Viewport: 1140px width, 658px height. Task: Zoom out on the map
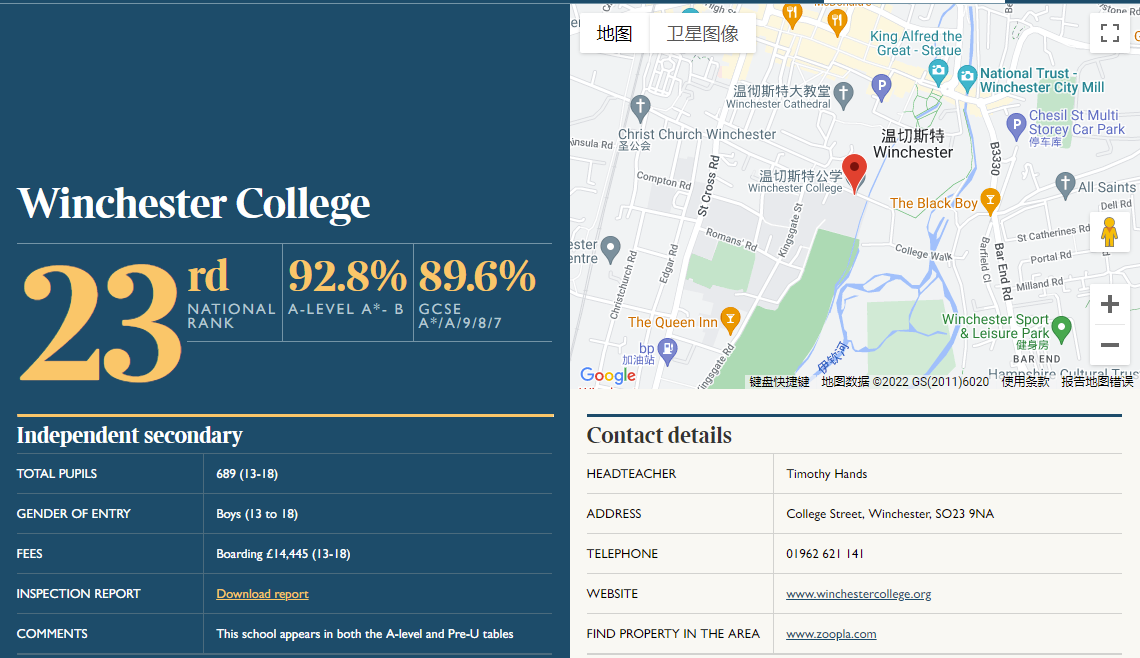(1109, 345)
